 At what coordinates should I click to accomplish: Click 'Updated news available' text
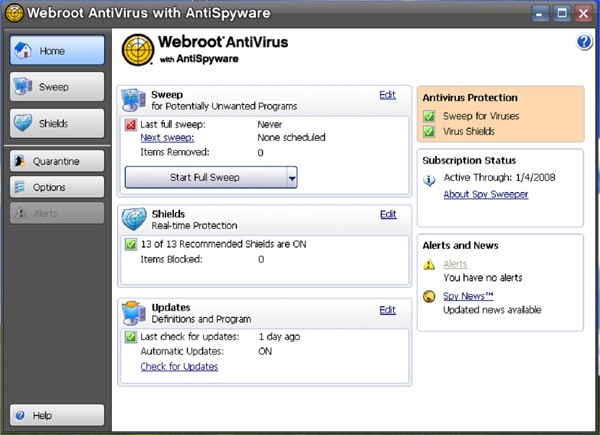point(492,310)
